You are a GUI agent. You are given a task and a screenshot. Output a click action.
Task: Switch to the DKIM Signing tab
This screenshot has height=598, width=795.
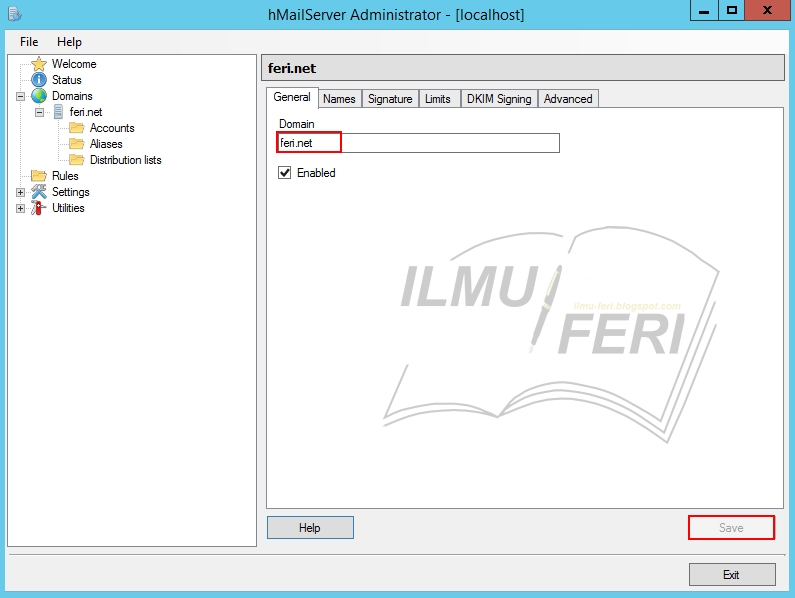click(499, 99)
